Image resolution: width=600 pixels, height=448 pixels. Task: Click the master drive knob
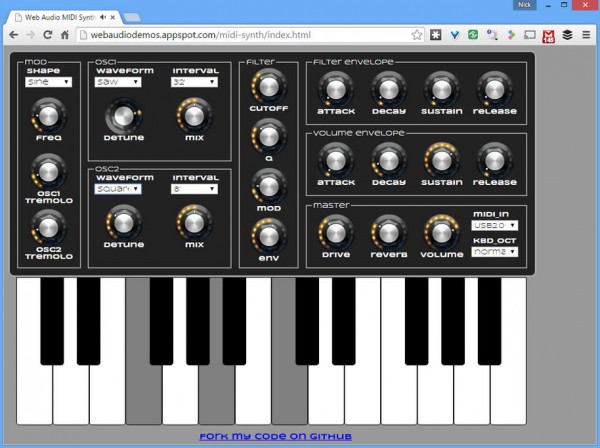point(336,233)
